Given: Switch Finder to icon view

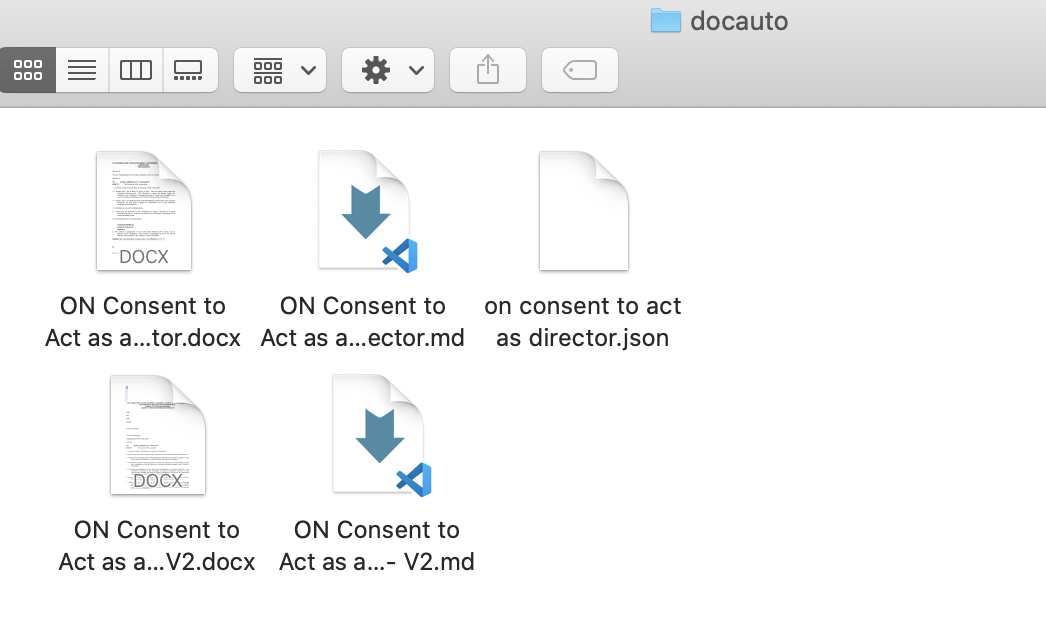Looking at the screenshot, I should 27,70.
